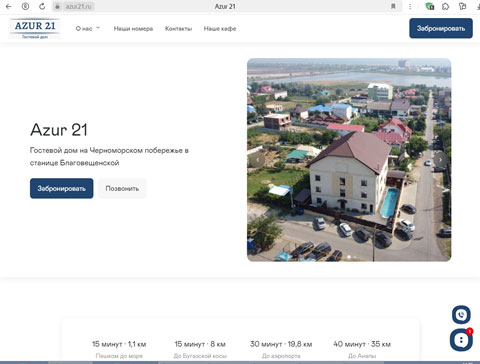Image resolution: width=480 pixels, height=364 pixels.
Task: Click the guesthouse description paragraph
Action: pos(109,157)
